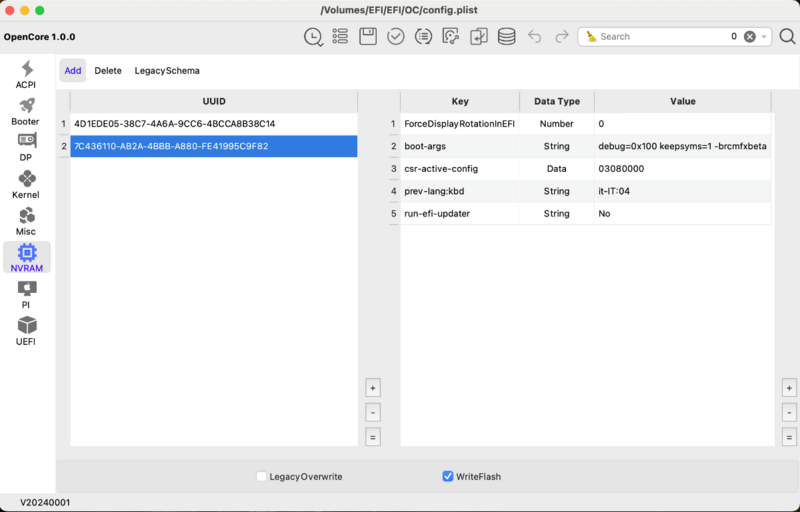Open the database icon in toolbar
The height and width of the screenshot is (512, 800).
(507, 37)
